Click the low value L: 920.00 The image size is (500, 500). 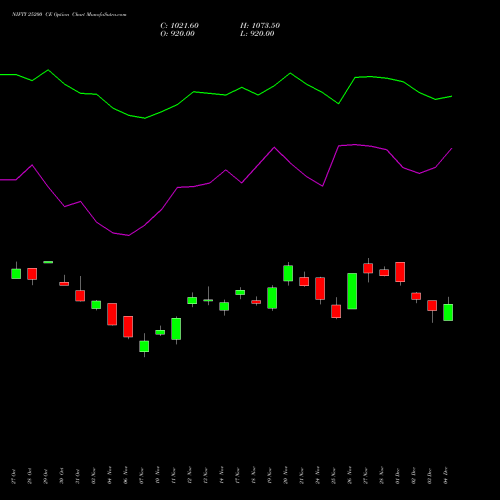(257, 34)
